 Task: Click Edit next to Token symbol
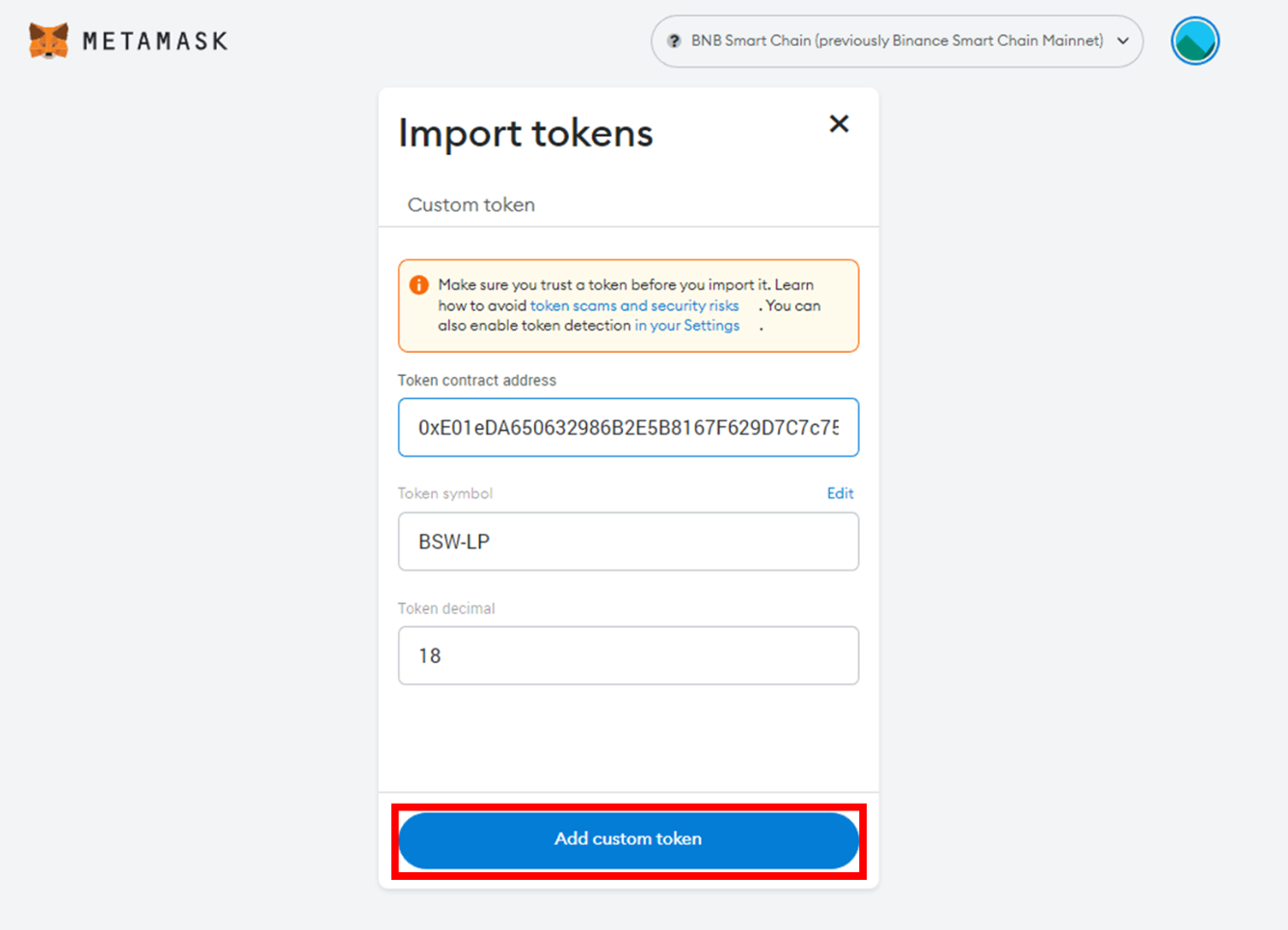click(x=840, y=493)
